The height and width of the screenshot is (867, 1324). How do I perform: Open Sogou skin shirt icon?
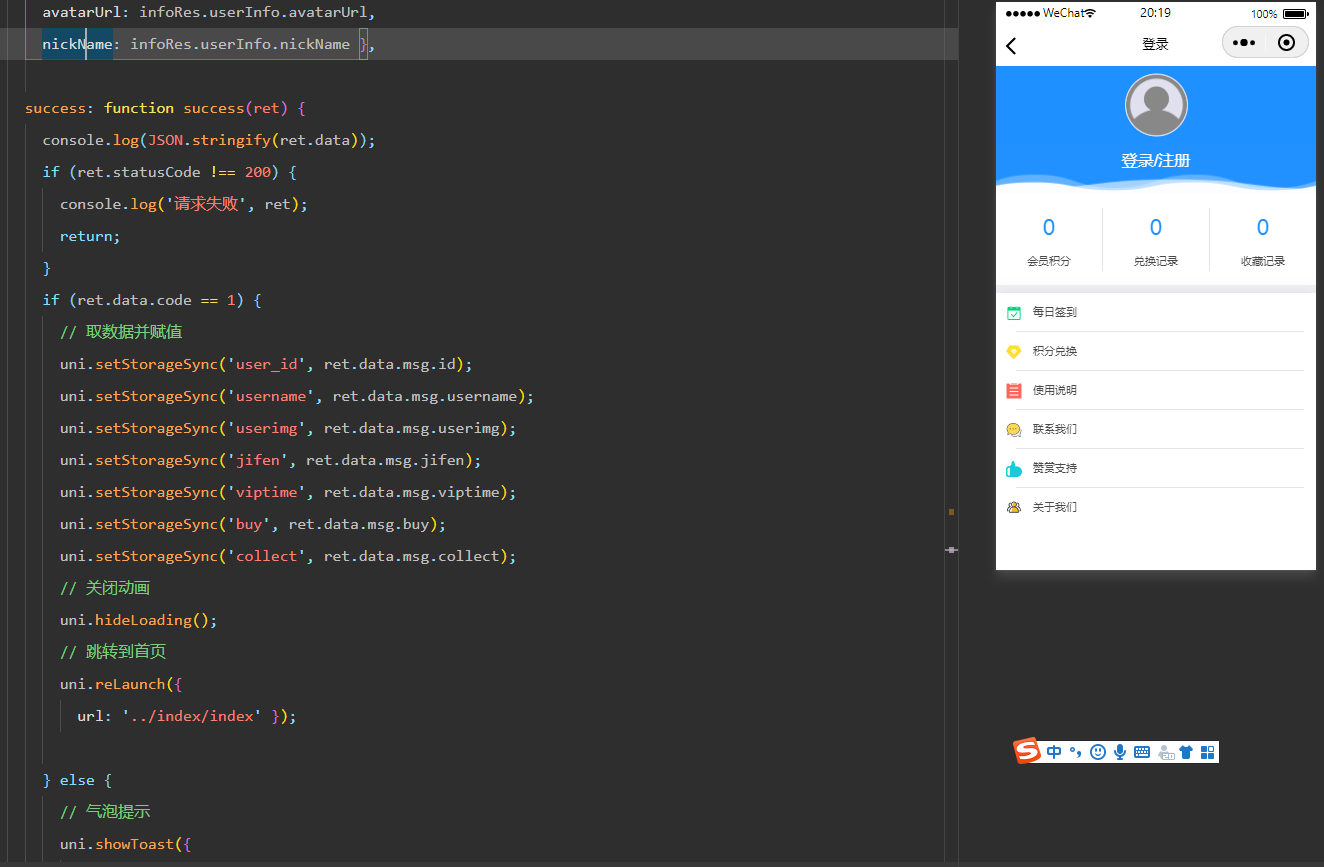[1186, 752]
